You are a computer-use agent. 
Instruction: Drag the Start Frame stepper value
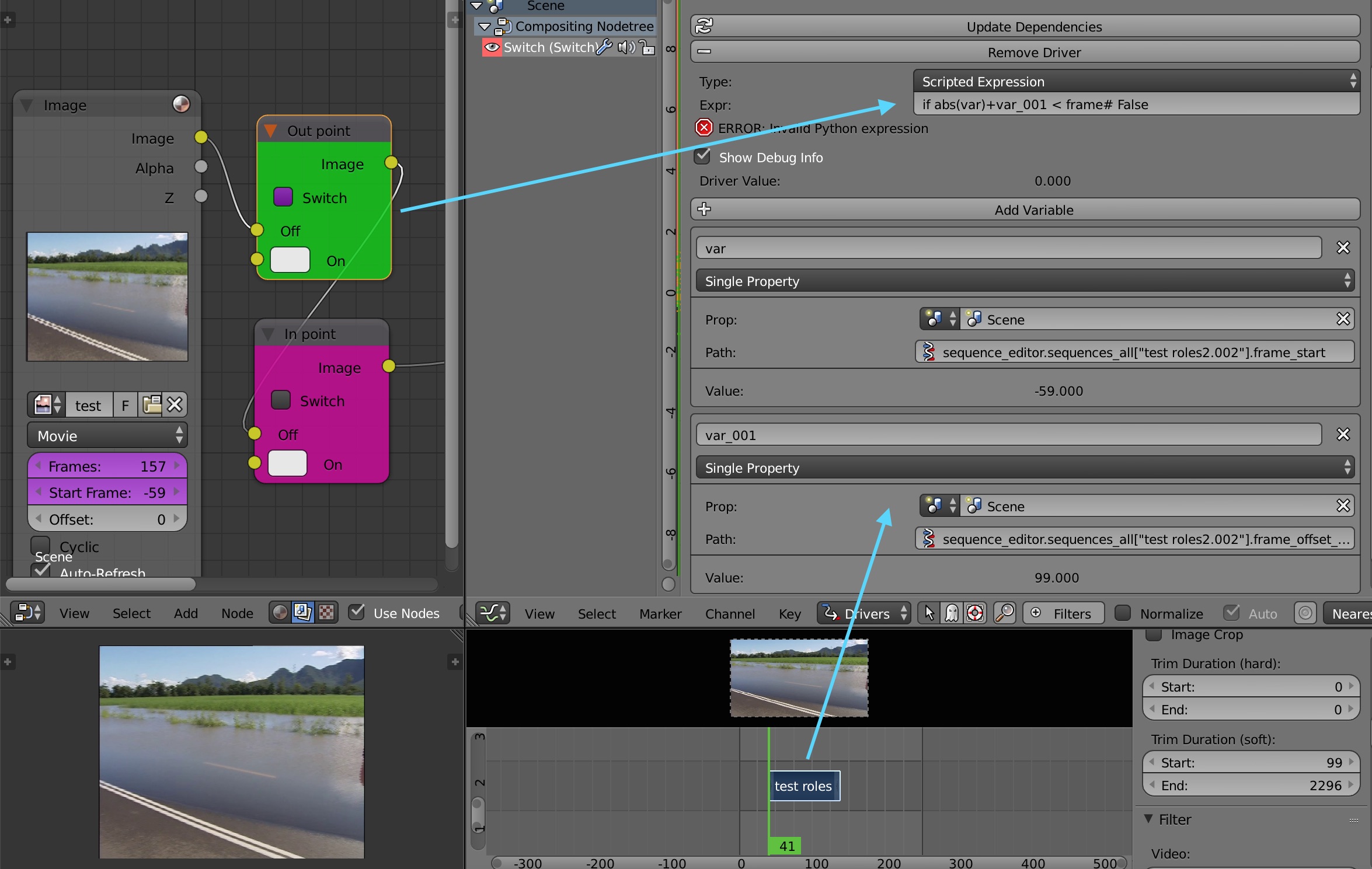coord(105,491)
